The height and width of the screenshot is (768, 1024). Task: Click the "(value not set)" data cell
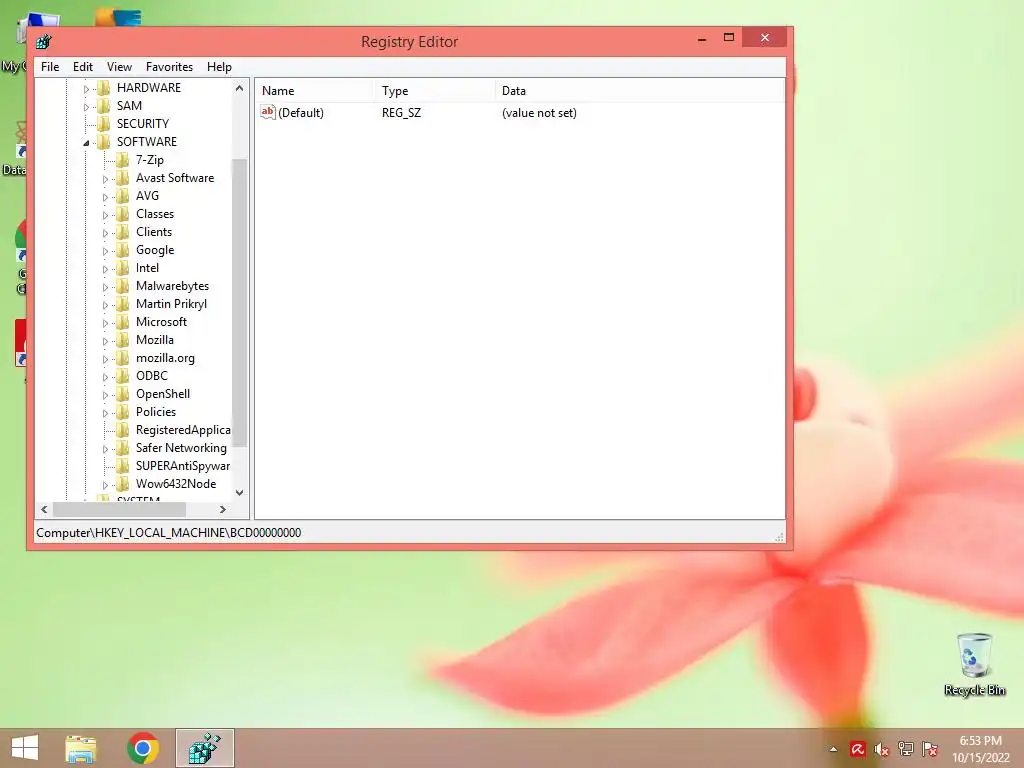click(539, 113)
